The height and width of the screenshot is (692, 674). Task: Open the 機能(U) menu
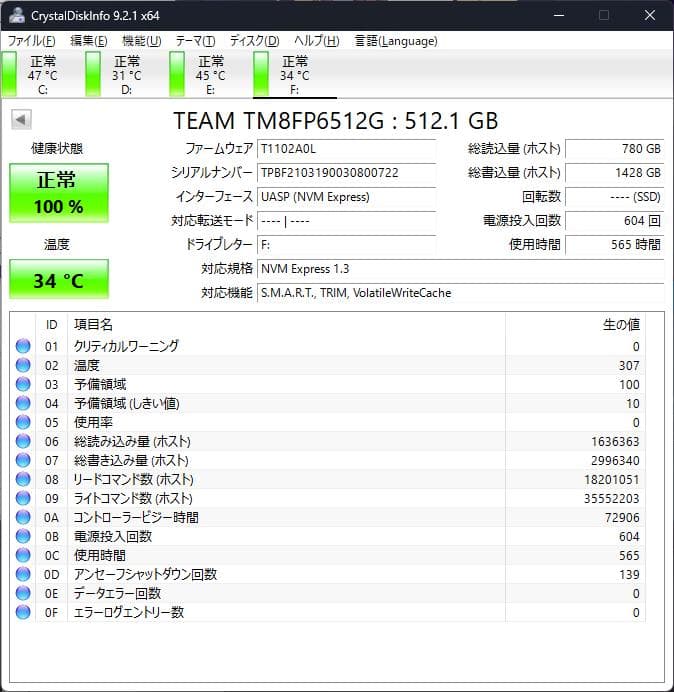tap(142, 41)
